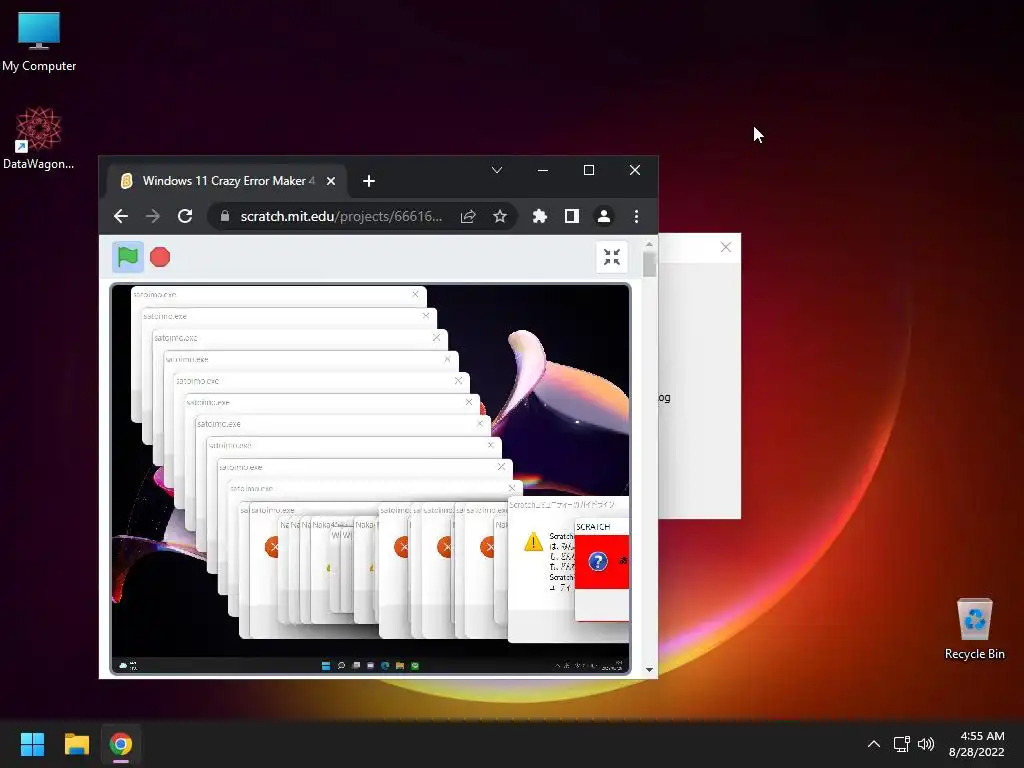Click the scratch.mit.edu address bar
This screenshot has height=768, width=1024.
tap(341, 216)
